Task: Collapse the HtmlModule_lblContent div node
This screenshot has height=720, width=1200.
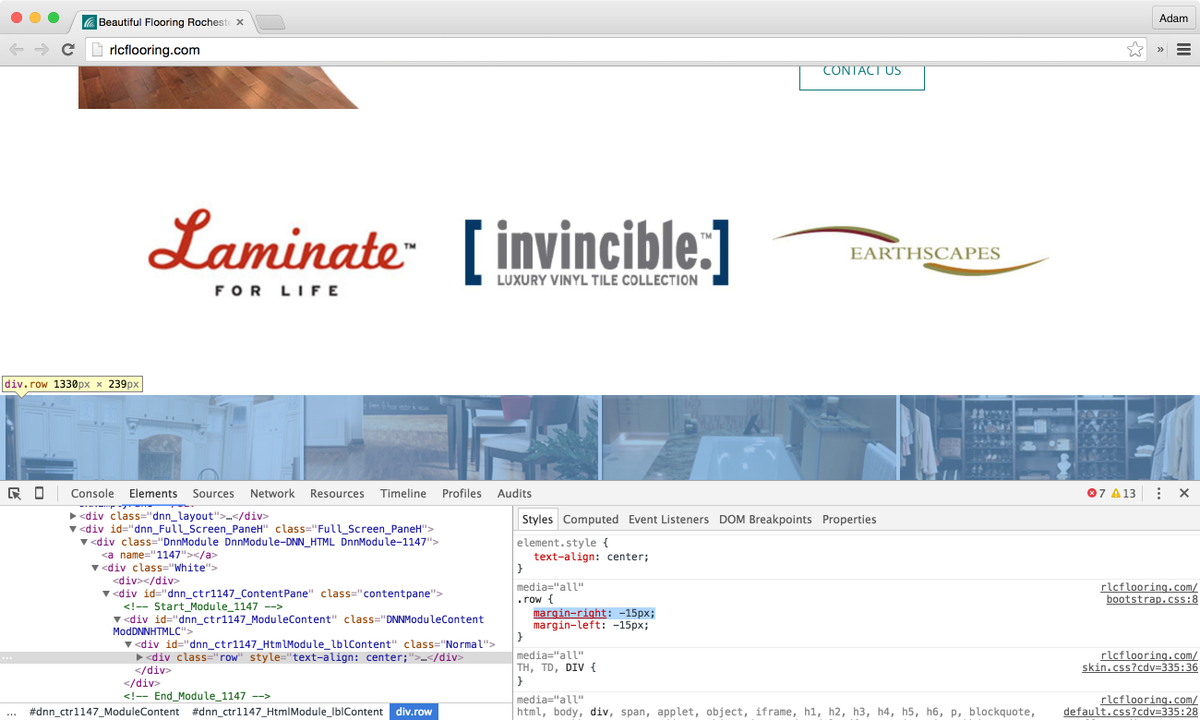Action: click(129, 645)
